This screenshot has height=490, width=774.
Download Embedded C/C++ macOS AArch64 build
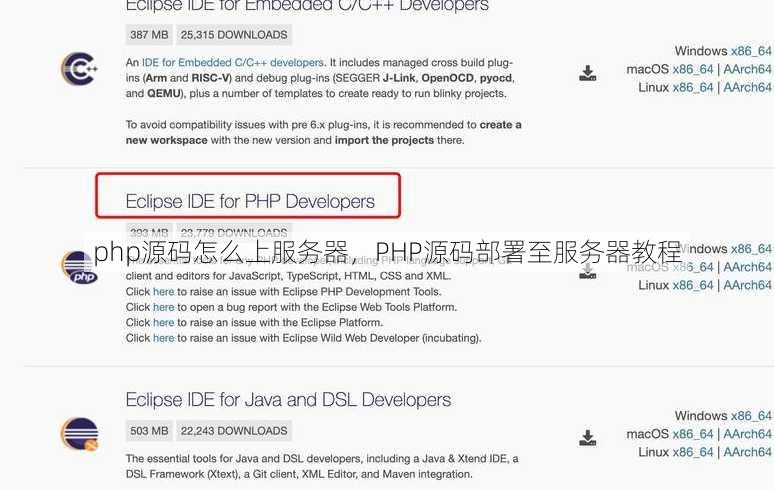pos(747,69)
